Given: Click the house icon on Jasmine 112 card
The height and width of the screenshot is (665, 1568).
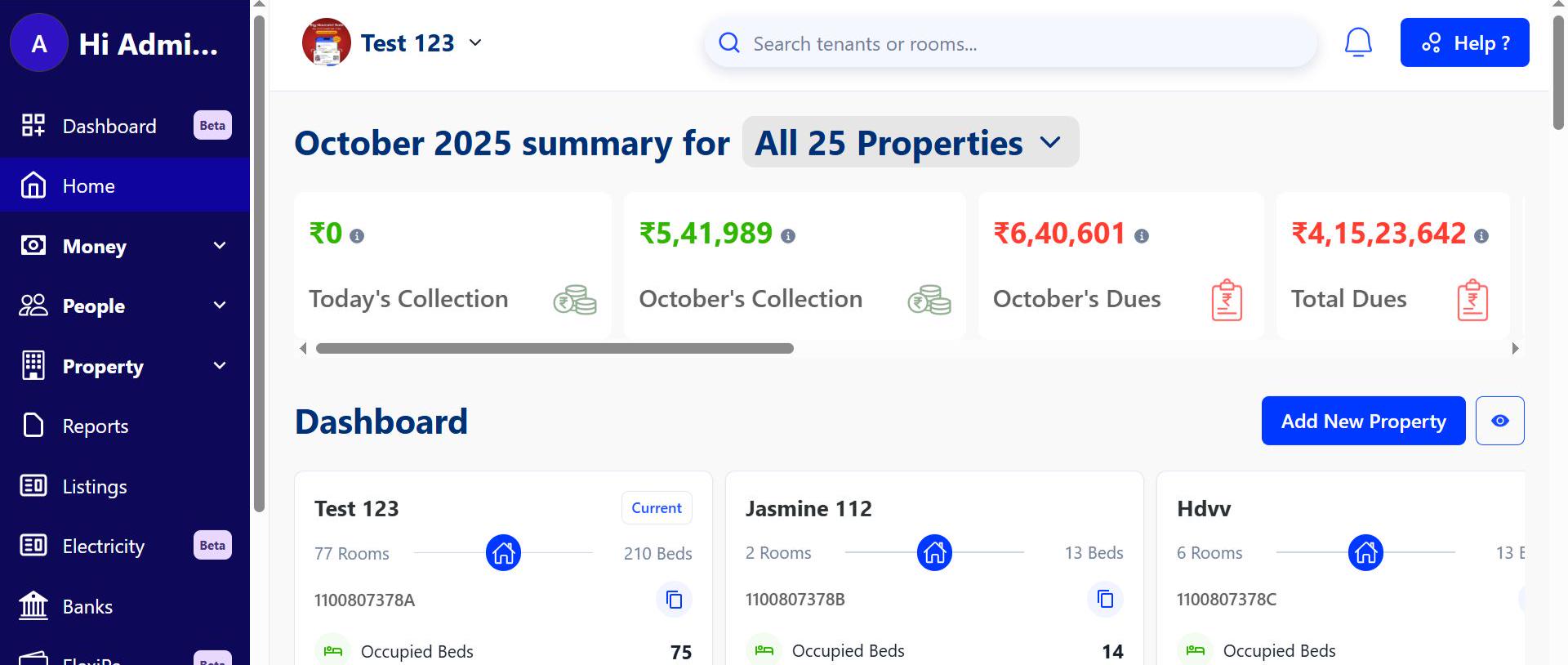Looking at the screenshot, I should pos(934,553).
